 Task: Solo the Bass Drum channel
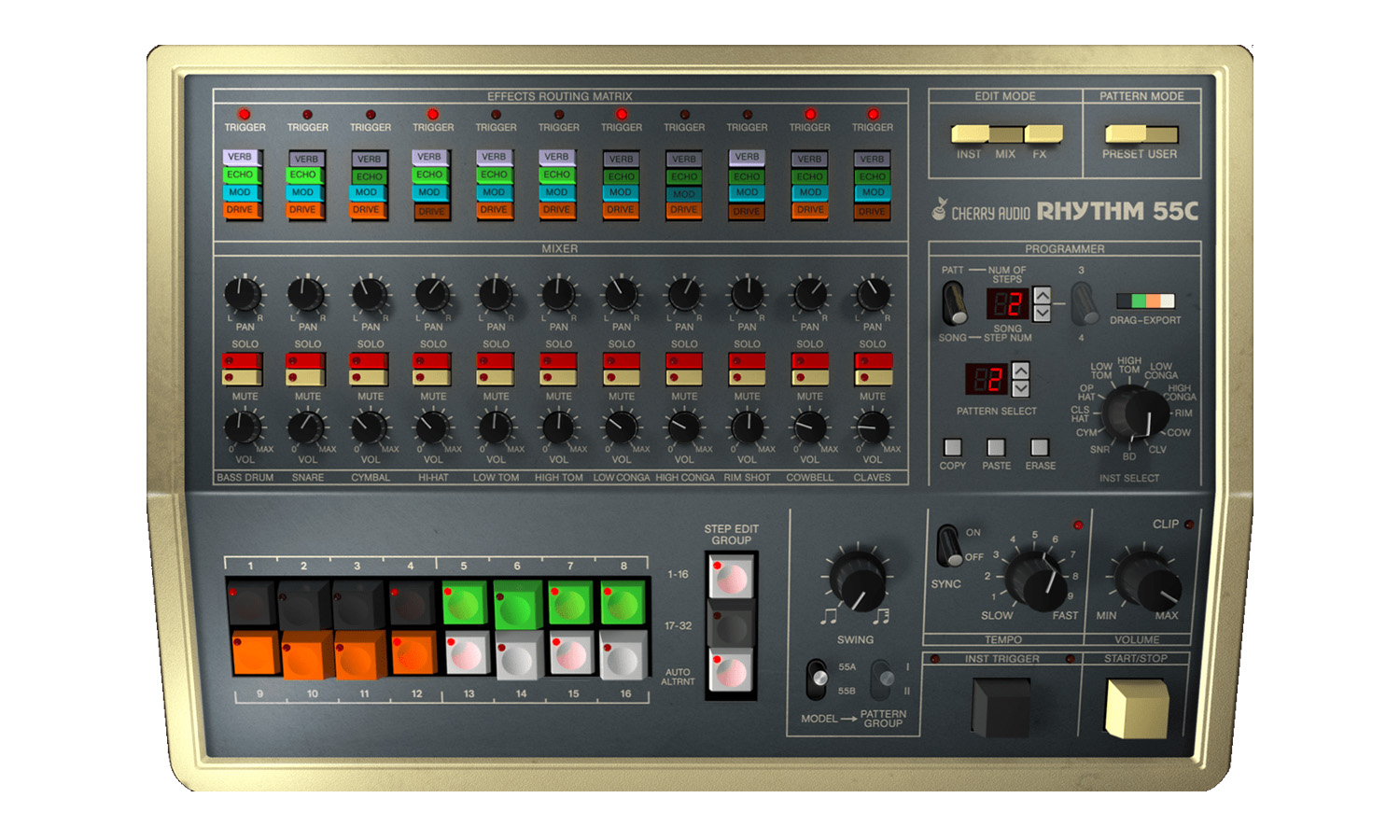242,361
